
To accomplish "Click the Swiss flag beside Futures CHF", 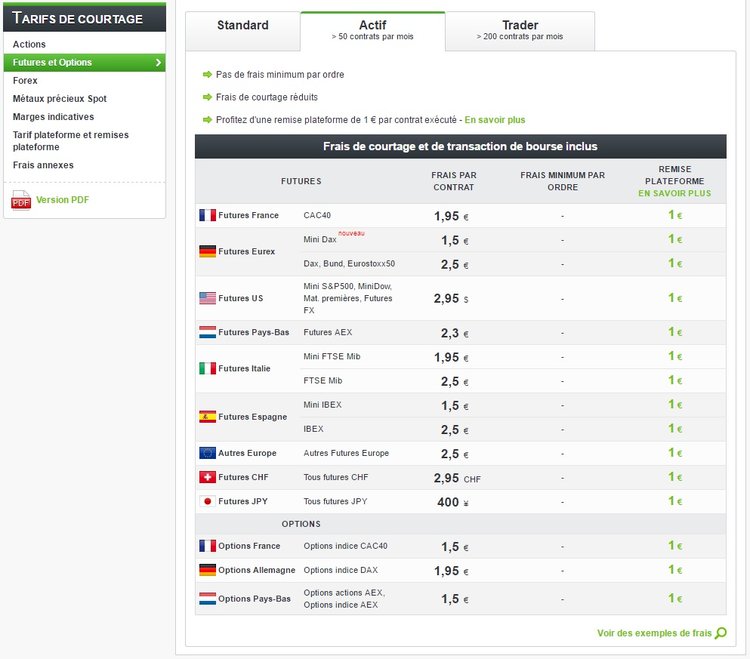I will point(207,477).
